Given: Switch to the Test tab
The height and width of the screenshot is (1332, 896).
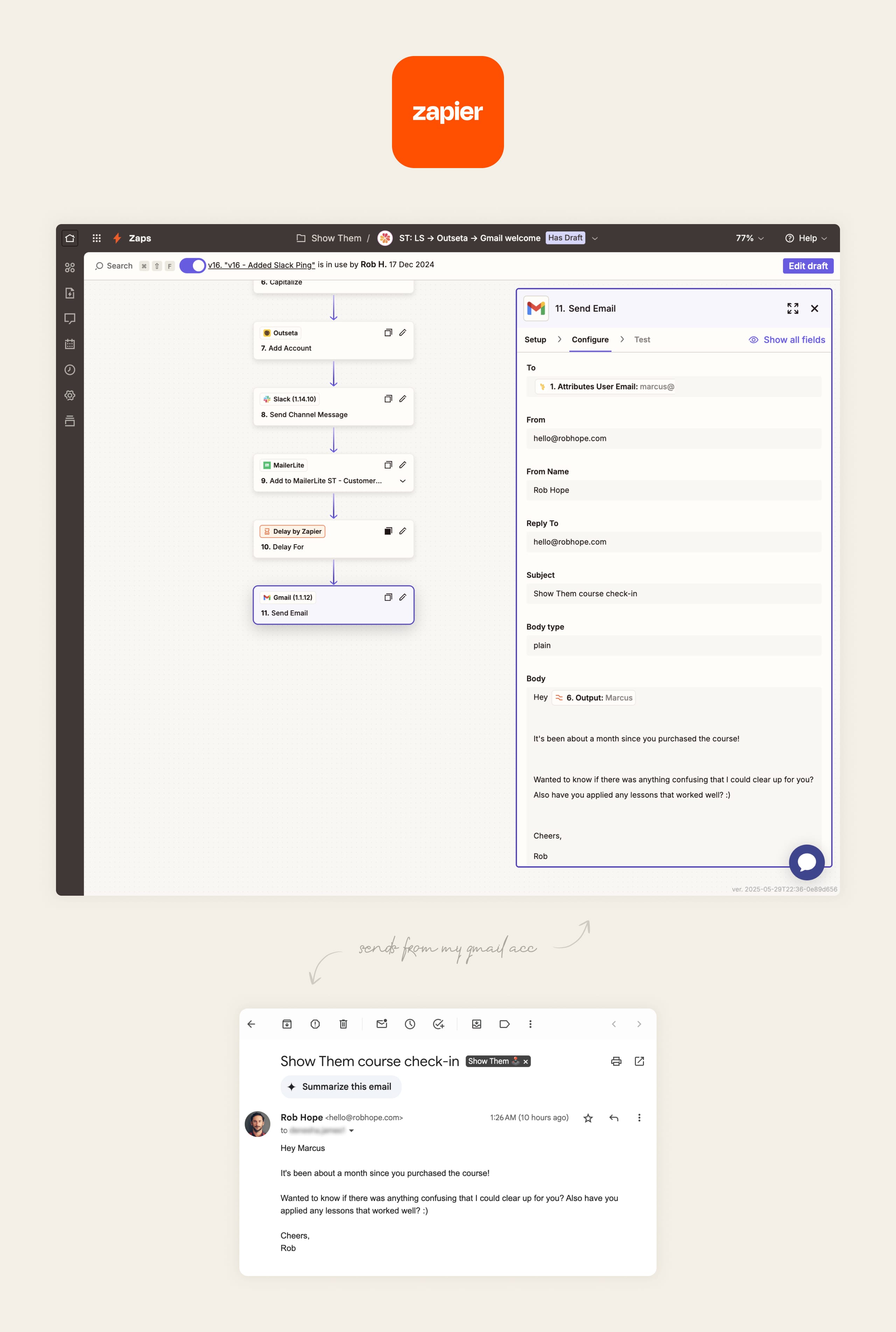Looking at the screenshot, I should click(642, 340).
